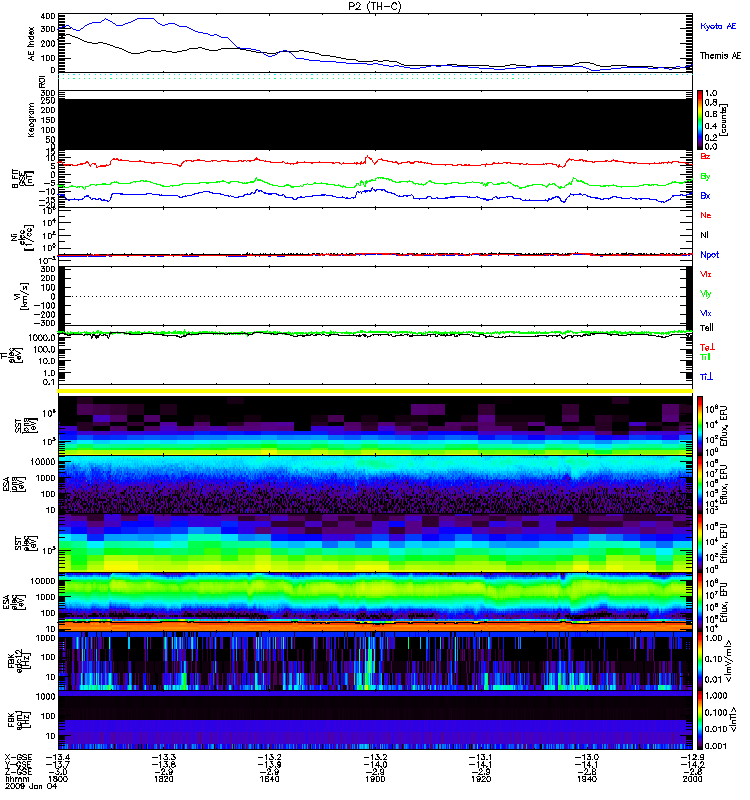Select the red Ne legend label
The height and width of the screenshot is (800, 750).
[x=706, y=215]
